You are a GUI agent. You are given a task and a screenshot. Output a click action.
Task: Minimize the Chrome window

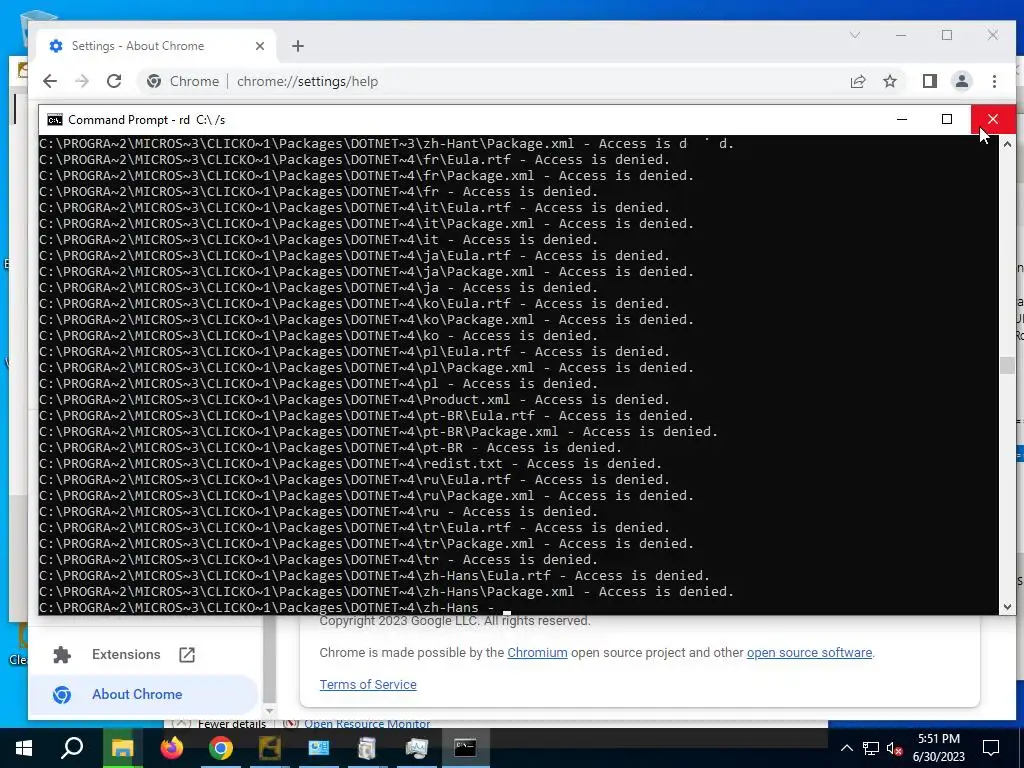901,35
